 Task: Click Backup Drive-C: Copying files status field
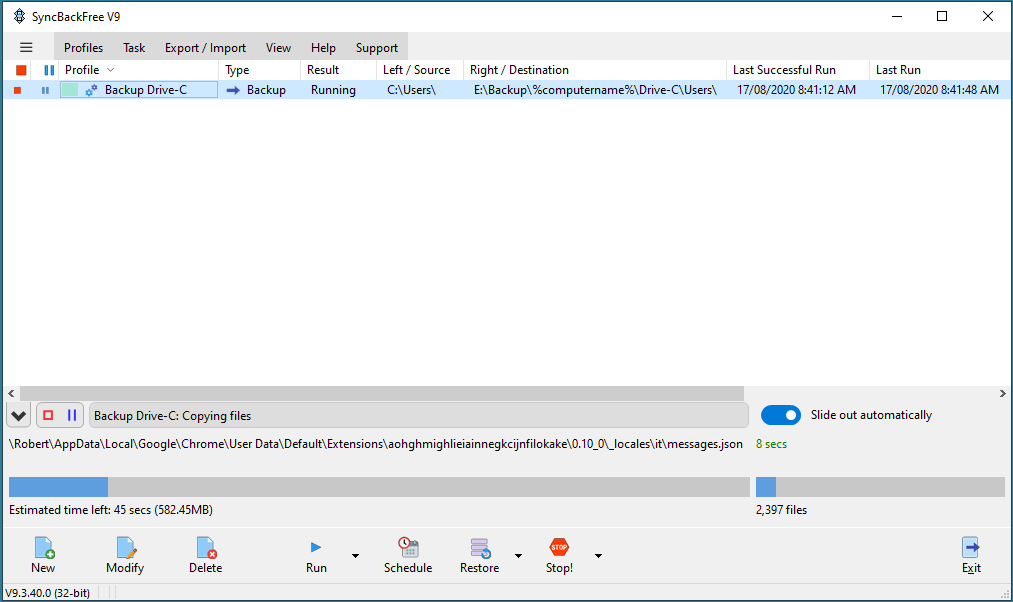coord(419,415)
